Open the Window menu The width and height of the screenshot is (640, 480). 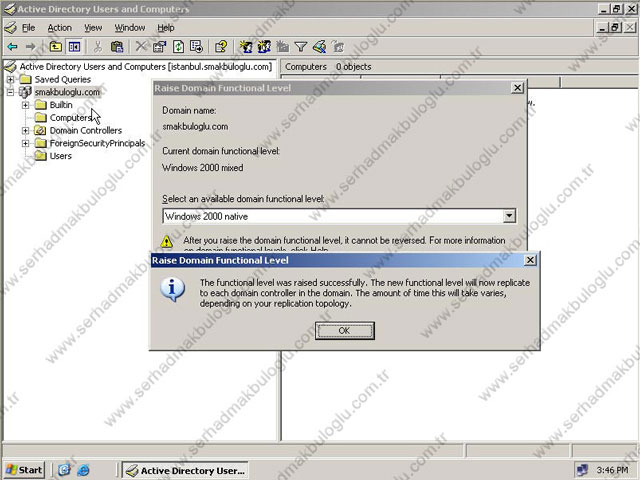(130, 28)
